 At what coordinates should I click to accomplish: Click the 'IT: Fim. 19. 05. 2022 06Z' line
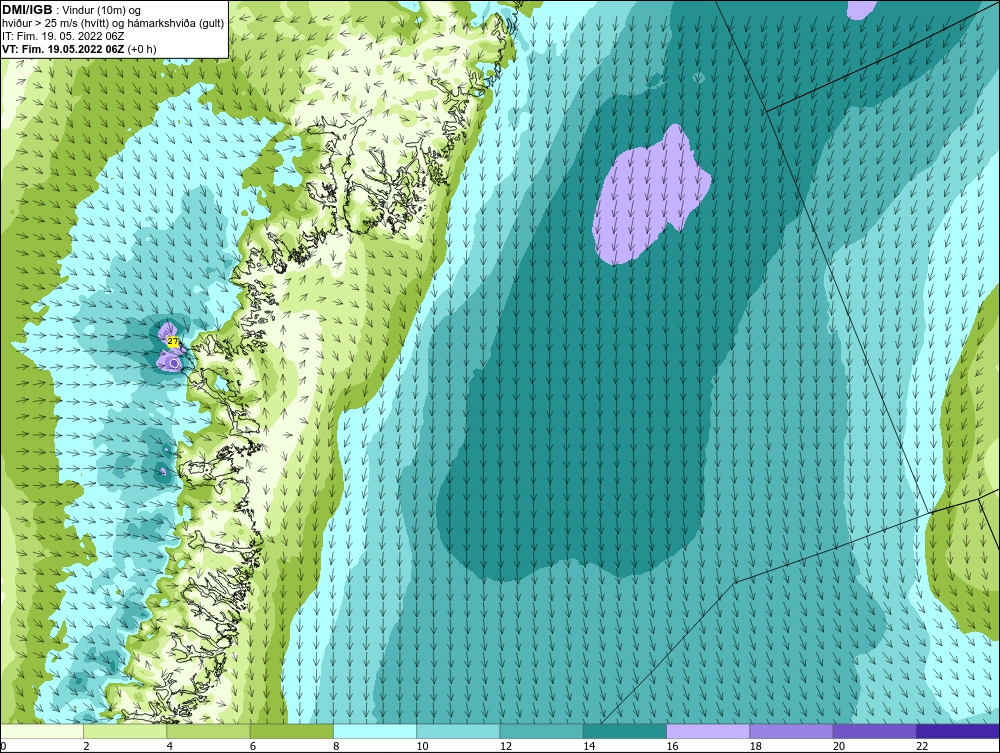[63, 36]
